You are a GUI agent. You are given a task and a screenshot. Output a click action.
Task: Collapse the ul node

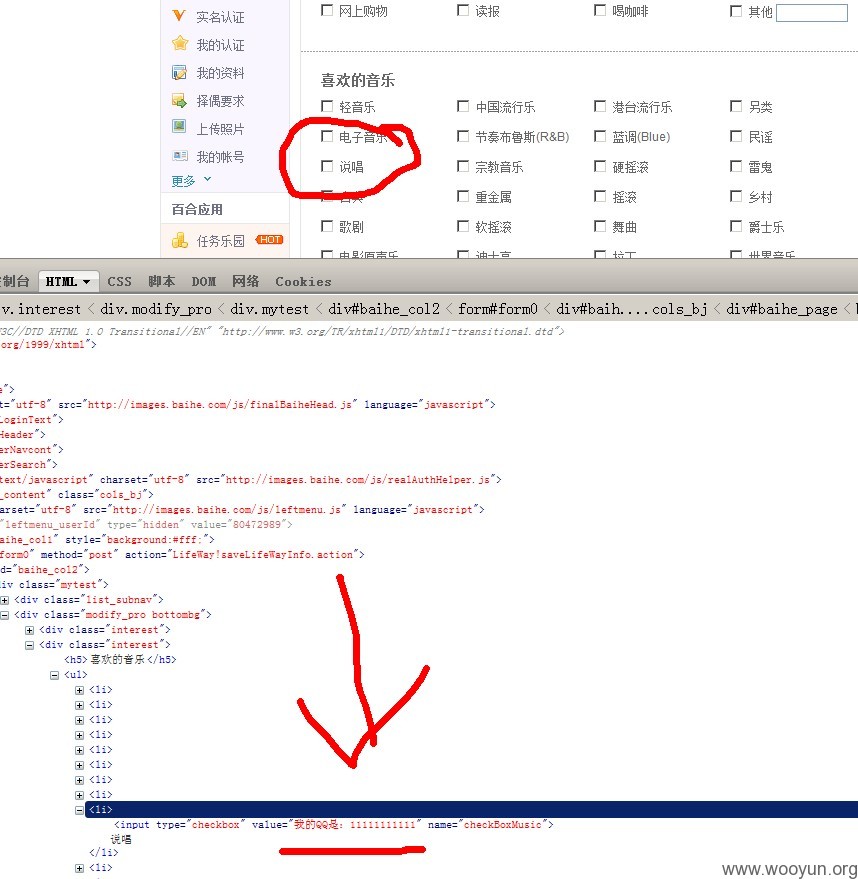pos(54,675)
